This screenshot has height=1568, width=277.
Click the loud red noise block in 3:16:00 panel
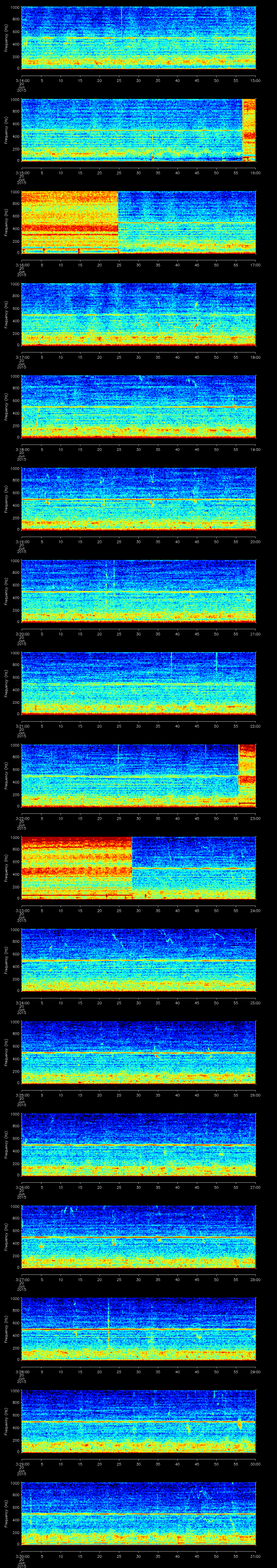70,222
